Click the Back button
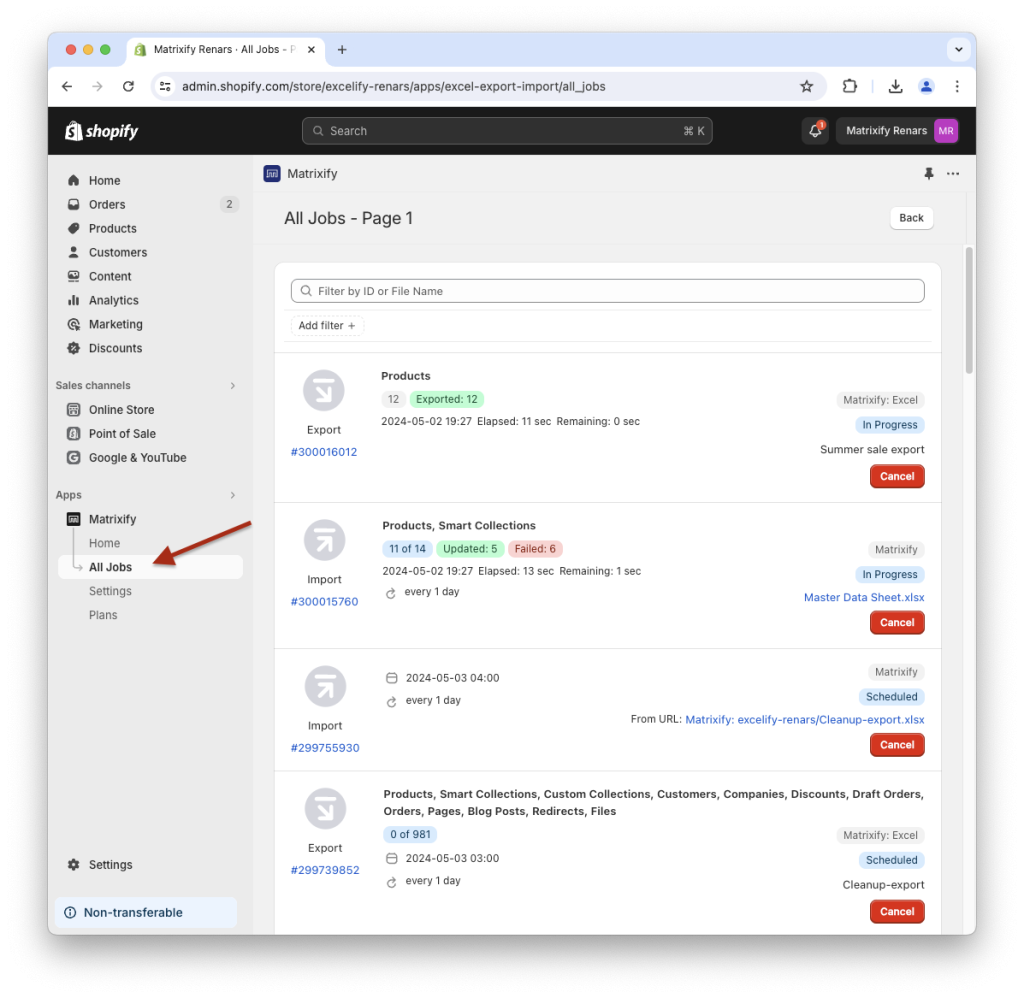Screen dimensions: 1024x998 click(x=910, y=218)
